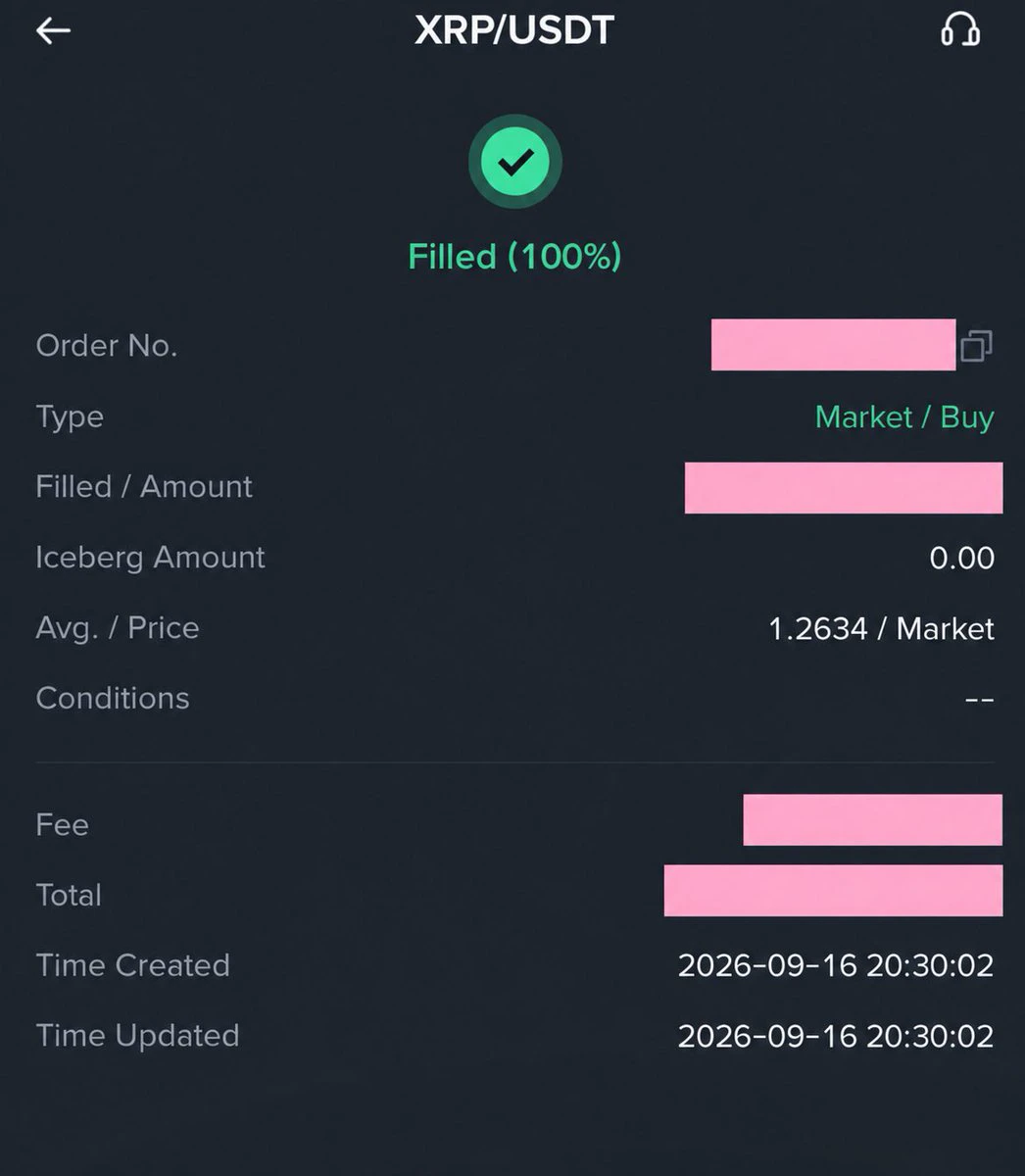
Task: Tap the Iceberg Amount label
Action: pos(150,558)
